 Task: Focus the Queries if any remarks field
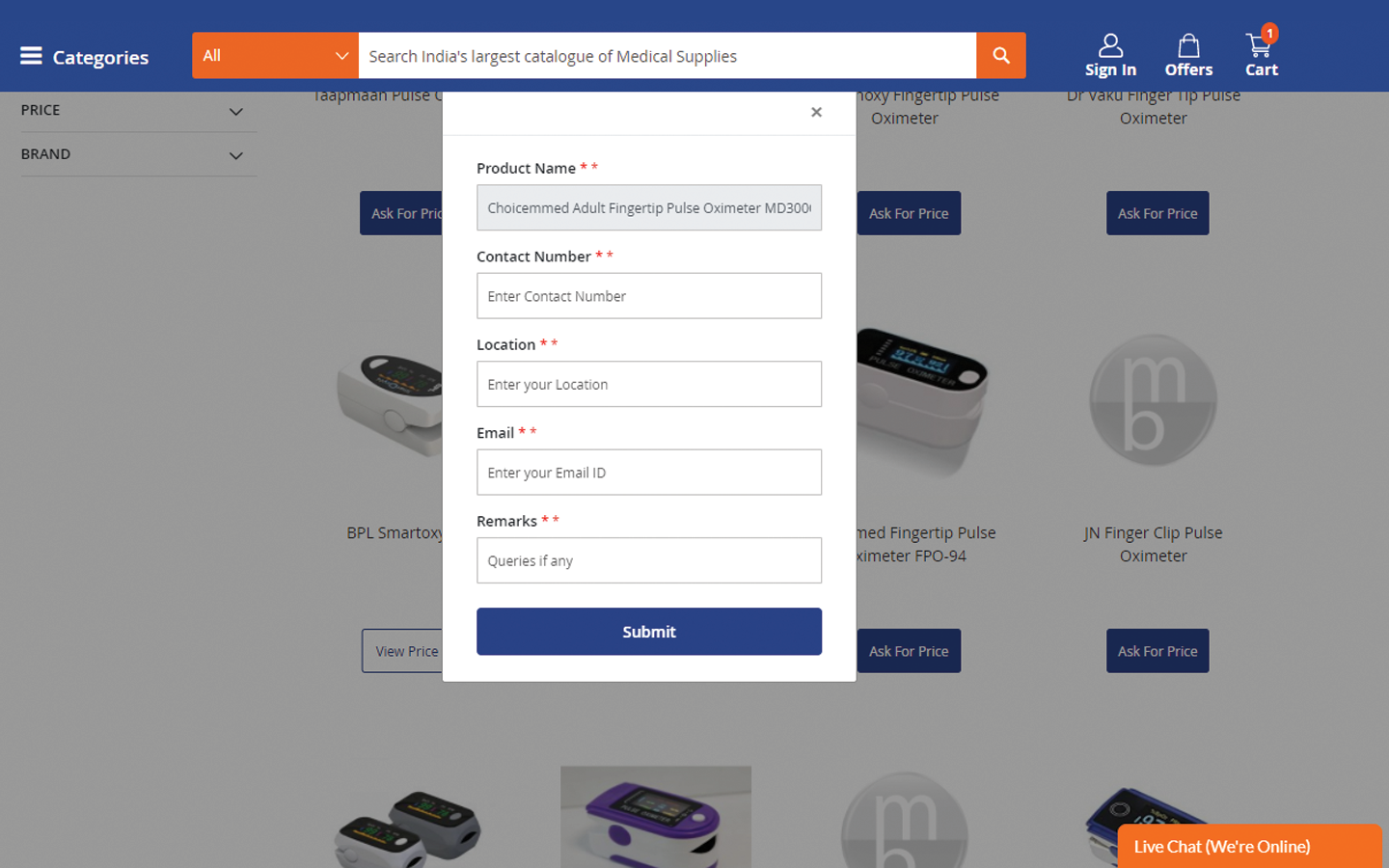point(649,560)
